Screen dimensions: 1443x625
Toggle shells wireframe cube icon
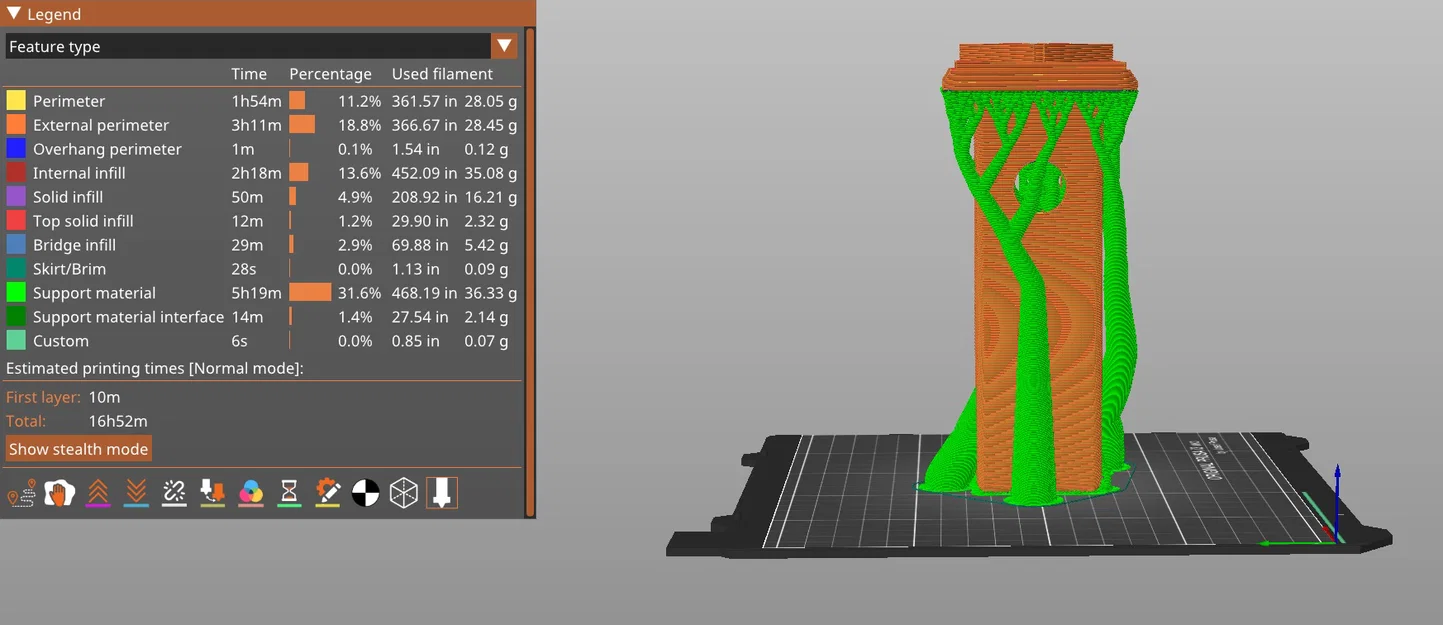click(x=404, y=493)
